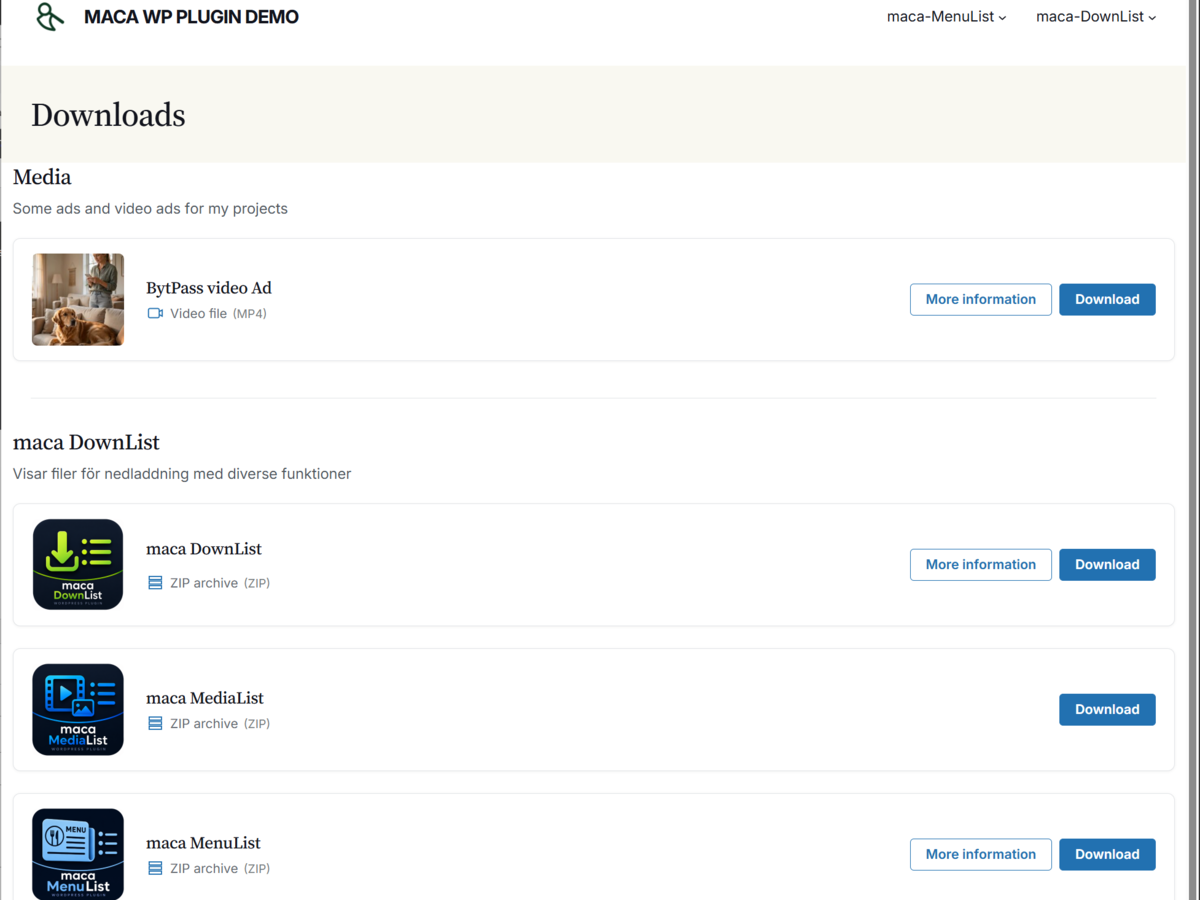Image resolution: width=1200 pixels, height=900 pixels.
Task: Download the maca DownList ZIP
Action: pyautogui.click(x=1107, y=564)
